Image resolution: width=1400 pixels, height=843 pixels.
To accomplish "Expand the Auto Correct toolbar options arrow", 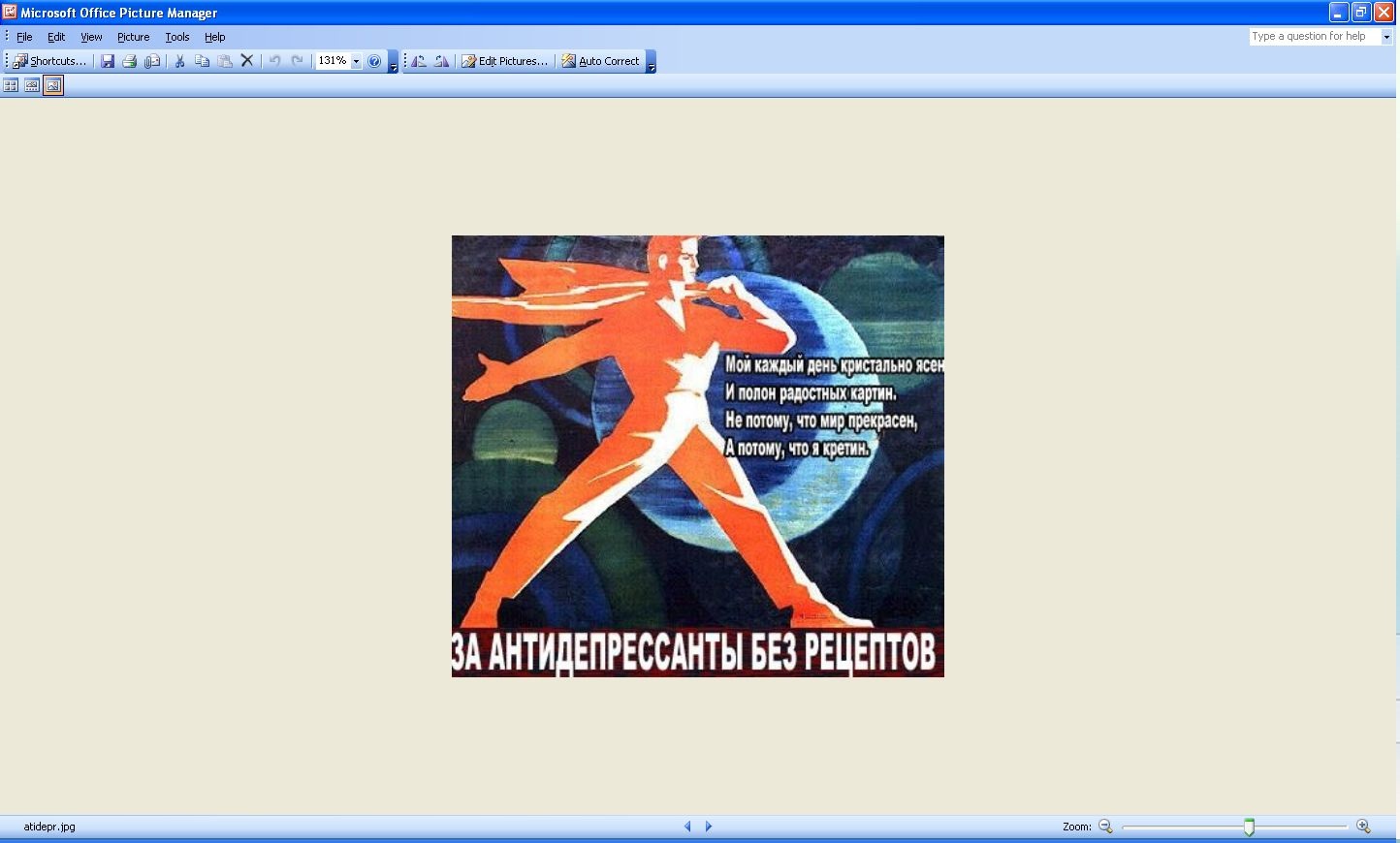I will (652, 63).
